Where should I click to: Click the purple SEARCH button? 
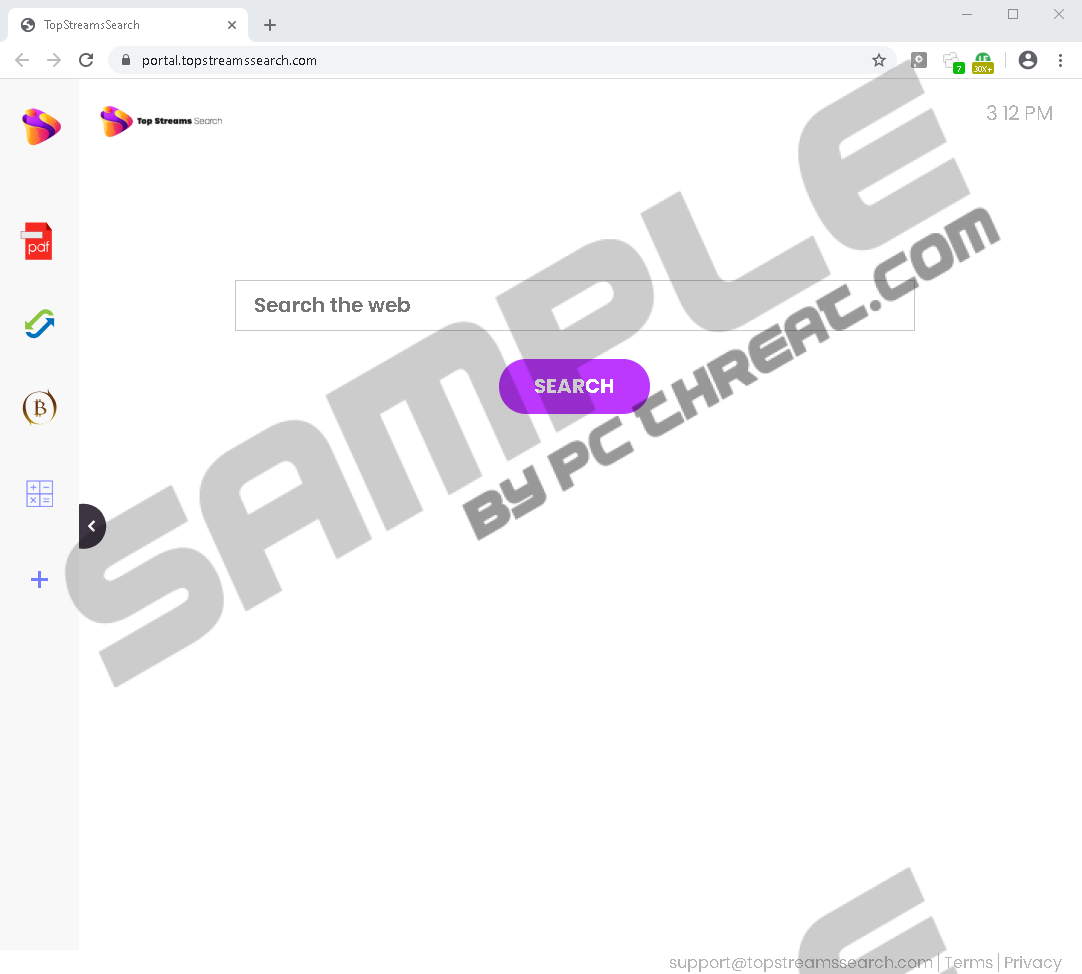[574, 386]
